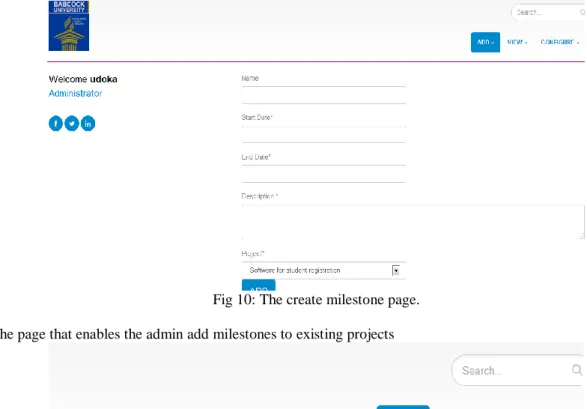
Task: Open the CONFIGURE dropdown menu
Action: [560, 42]
